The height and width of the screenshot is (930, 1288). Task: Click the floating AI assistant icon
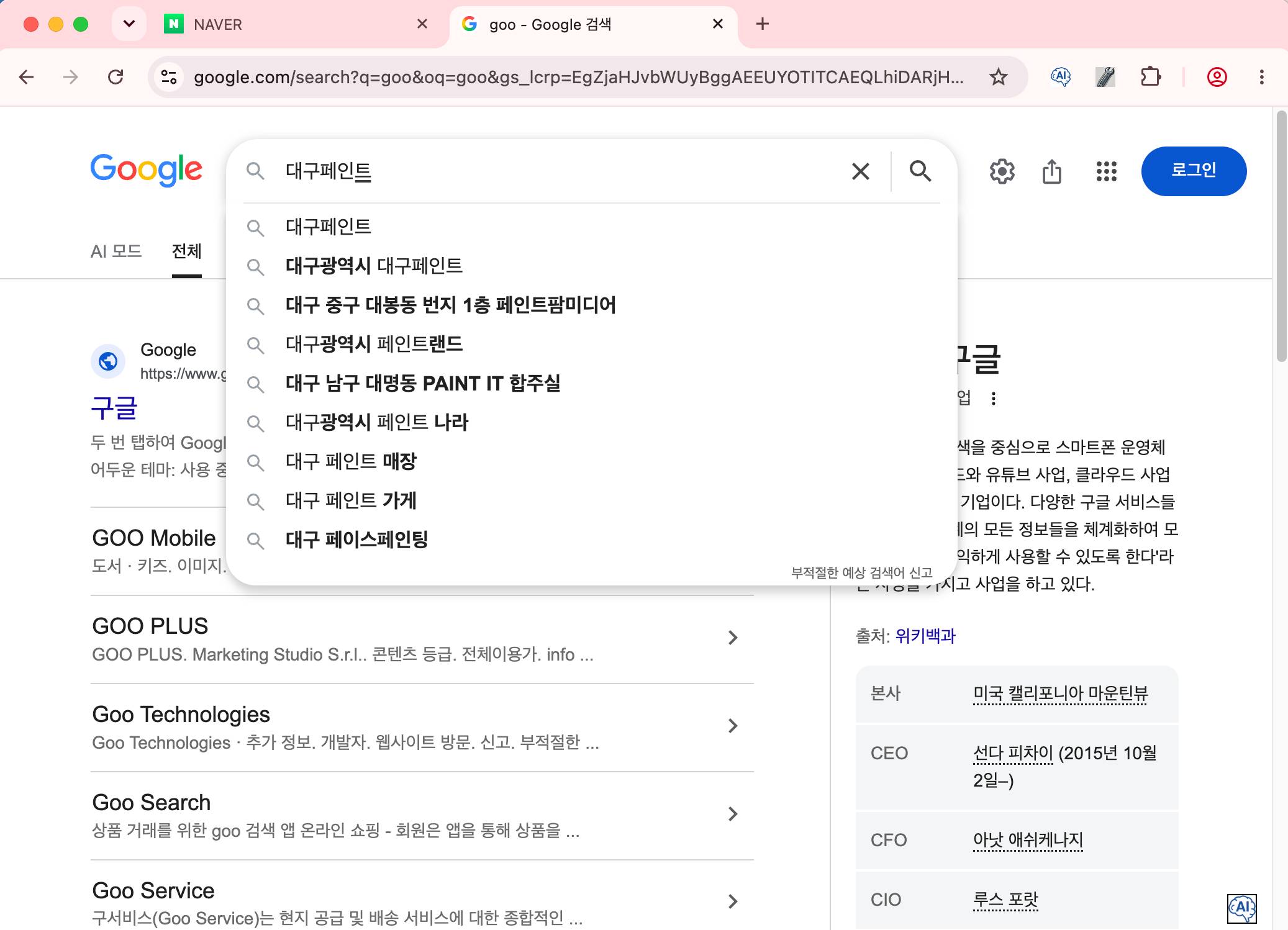1241,908
